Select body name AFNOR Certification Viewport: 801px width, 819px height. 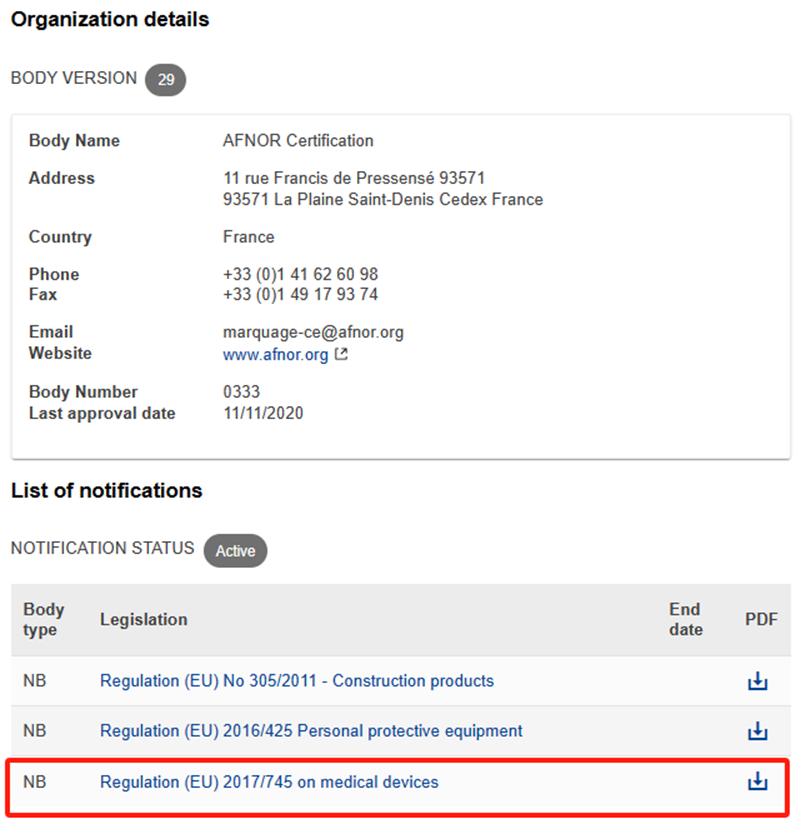click(298, 141)
